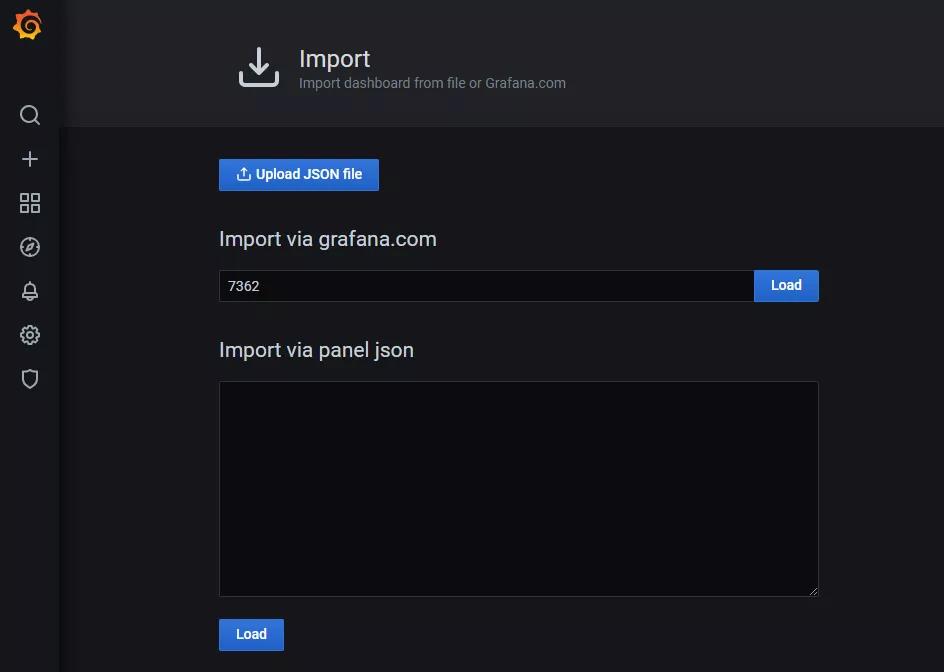Screen dimensions: 944x672
Task: Click the "Import dashboard from file or Grafana.com" subtitle
Action: click(x=432, y=83)
